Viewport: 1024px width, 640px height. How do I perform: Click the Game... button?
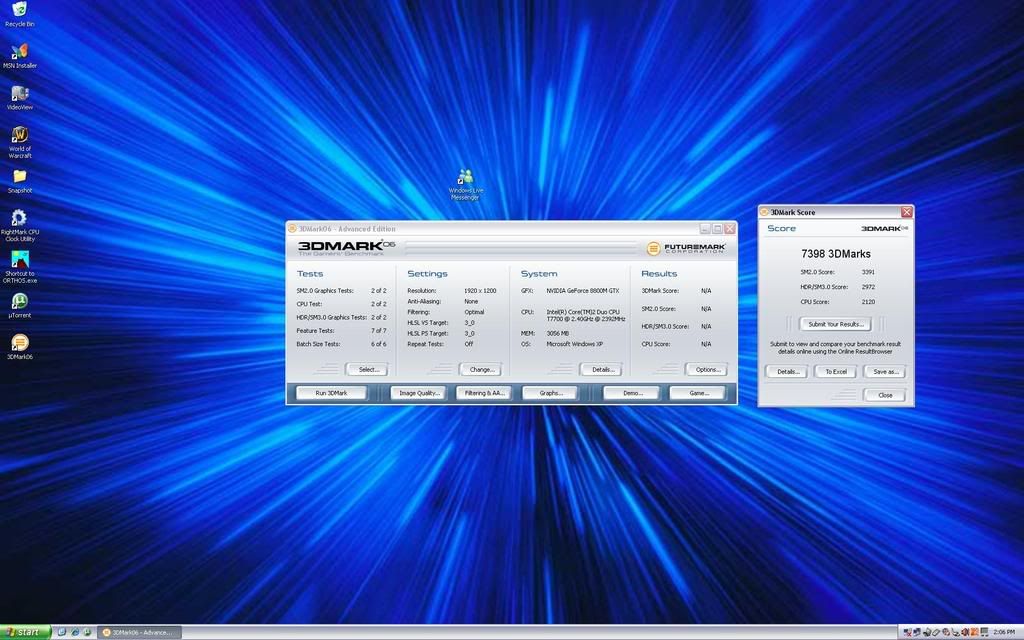coord(698,393)
